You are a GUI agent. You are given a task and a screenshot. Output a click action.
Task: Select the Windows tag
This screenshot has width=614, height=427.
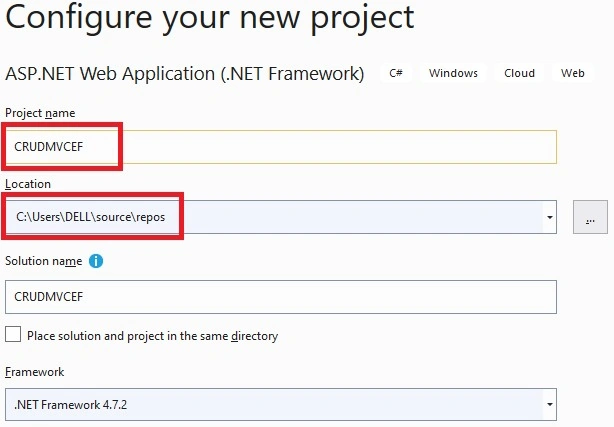coord(453,73)
